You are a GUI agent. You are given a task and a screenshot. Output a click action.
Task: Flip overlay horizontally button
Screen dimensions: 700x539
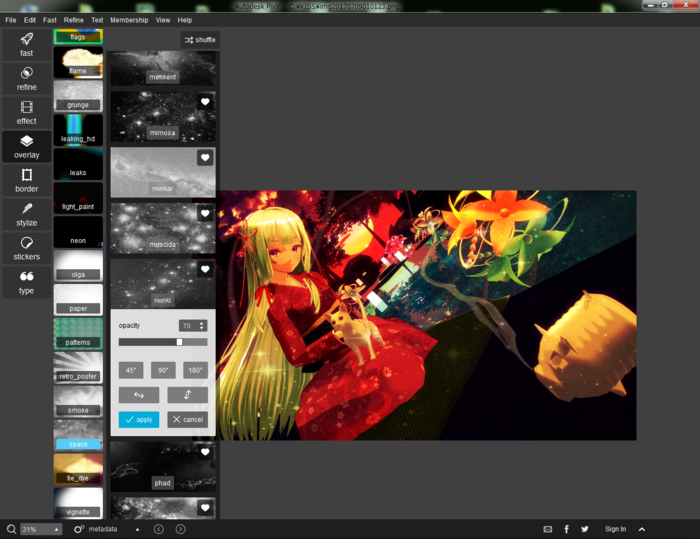(x=139, y=395)
